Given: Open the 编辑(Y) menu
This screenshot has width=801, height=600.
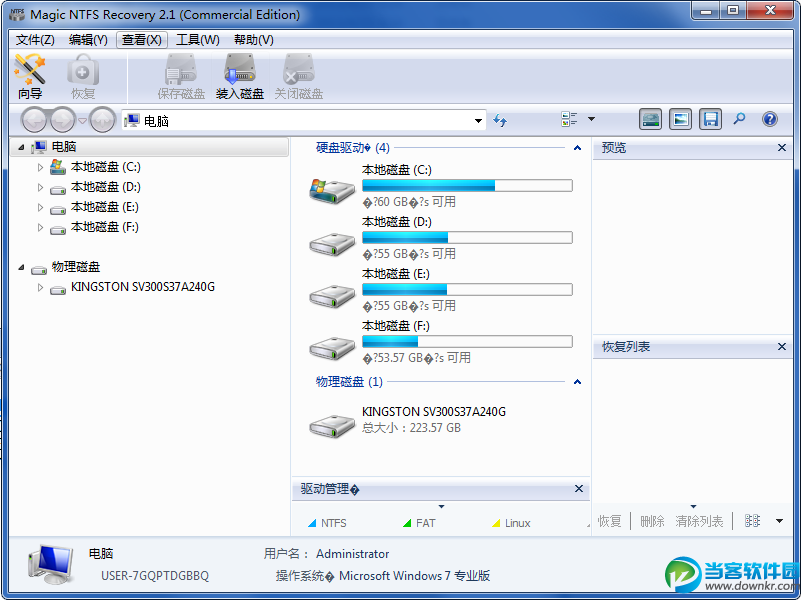Looking at the screenshot, I should click(x=88, y=40).
